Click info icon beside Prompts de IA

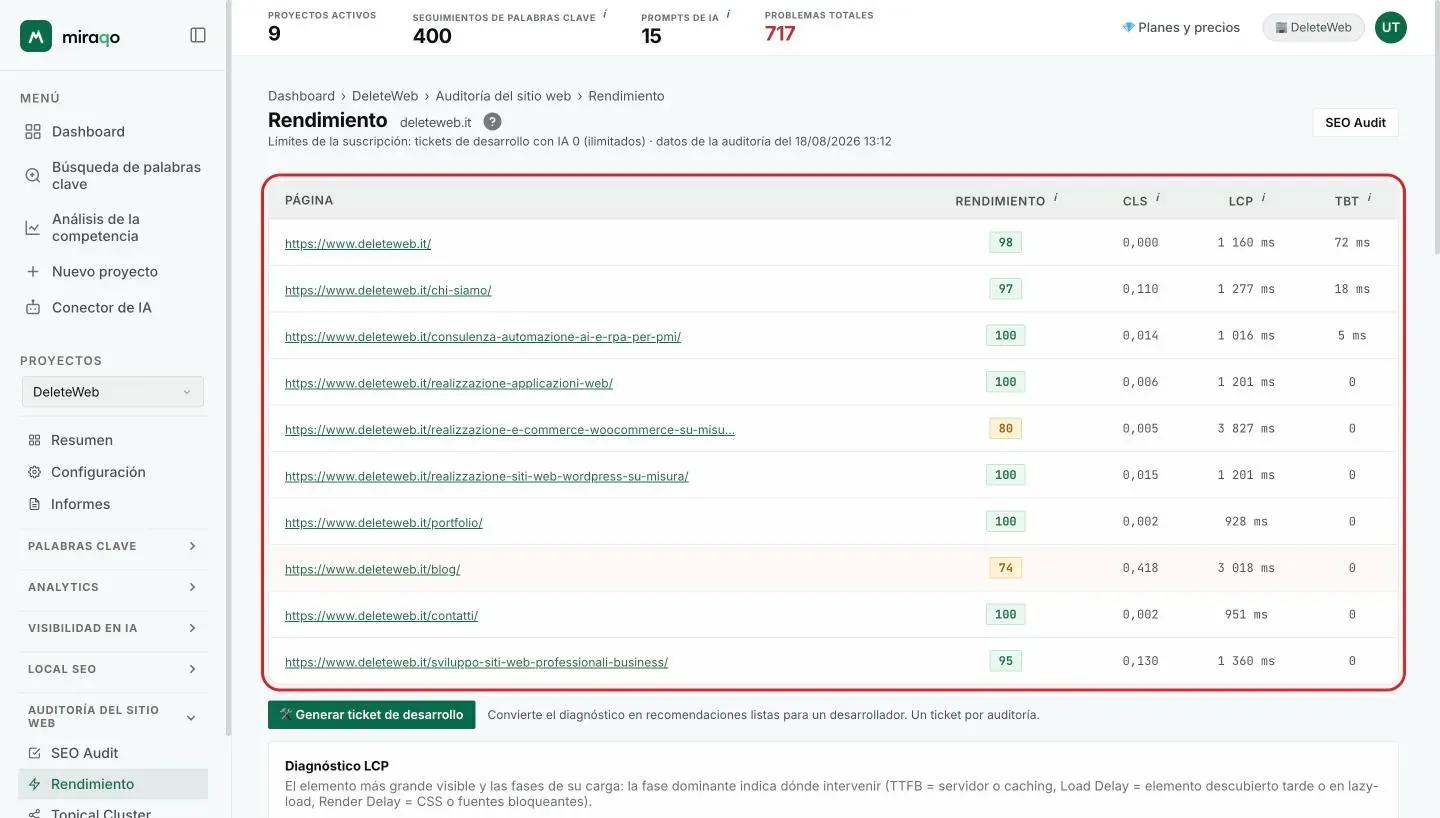[x=728, y=14]
